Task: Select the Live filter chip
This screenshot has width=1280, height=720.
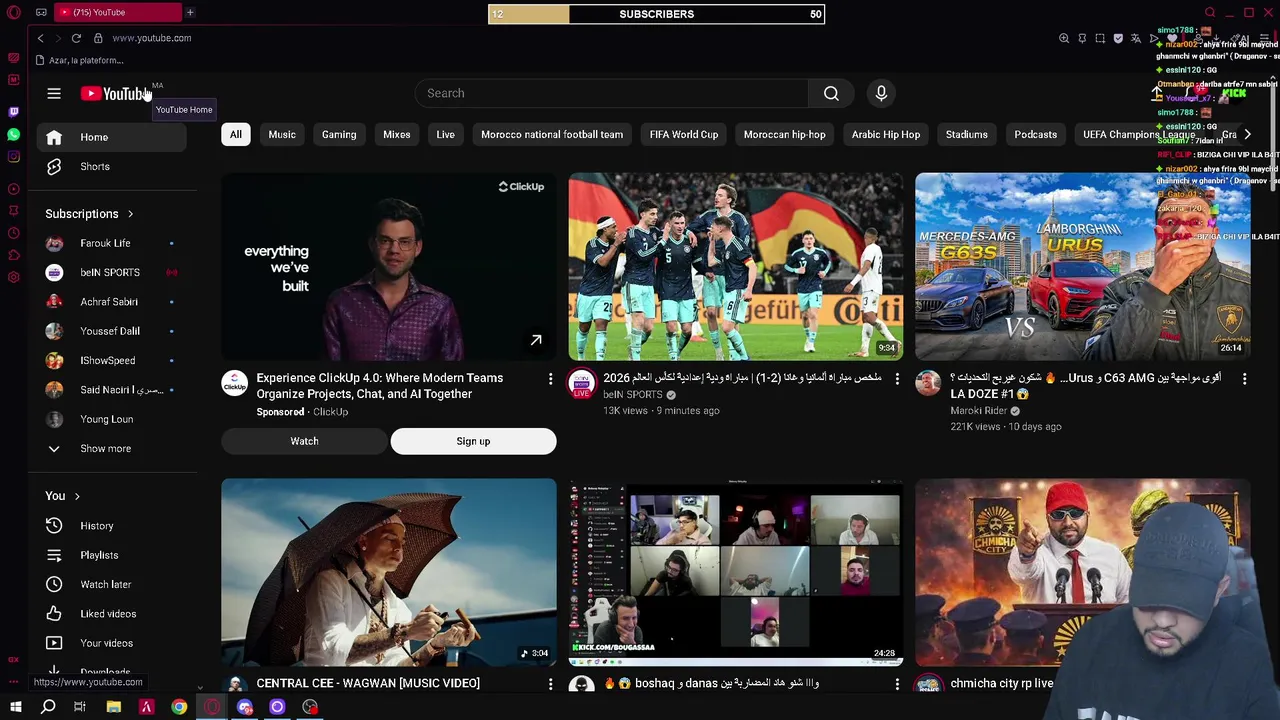Action: 445,134
